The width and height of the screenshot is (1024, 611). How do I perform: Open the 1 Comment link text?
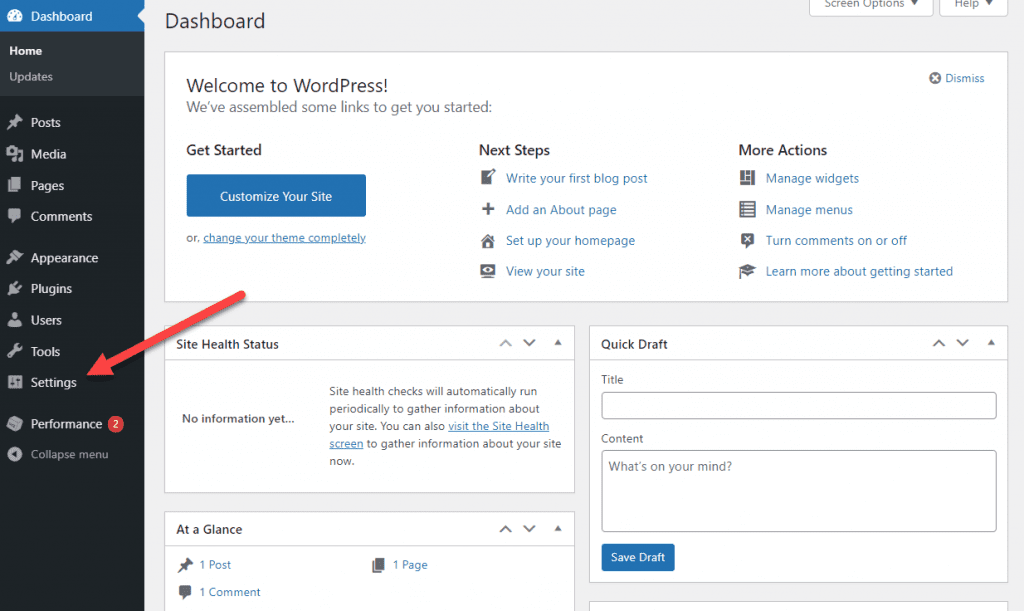229,592
